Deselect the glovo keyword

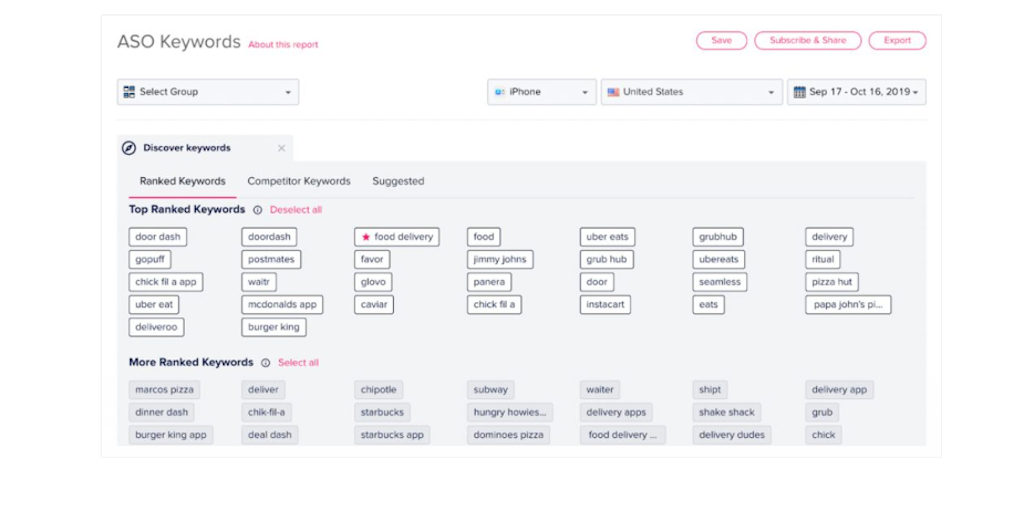(374, 282)
